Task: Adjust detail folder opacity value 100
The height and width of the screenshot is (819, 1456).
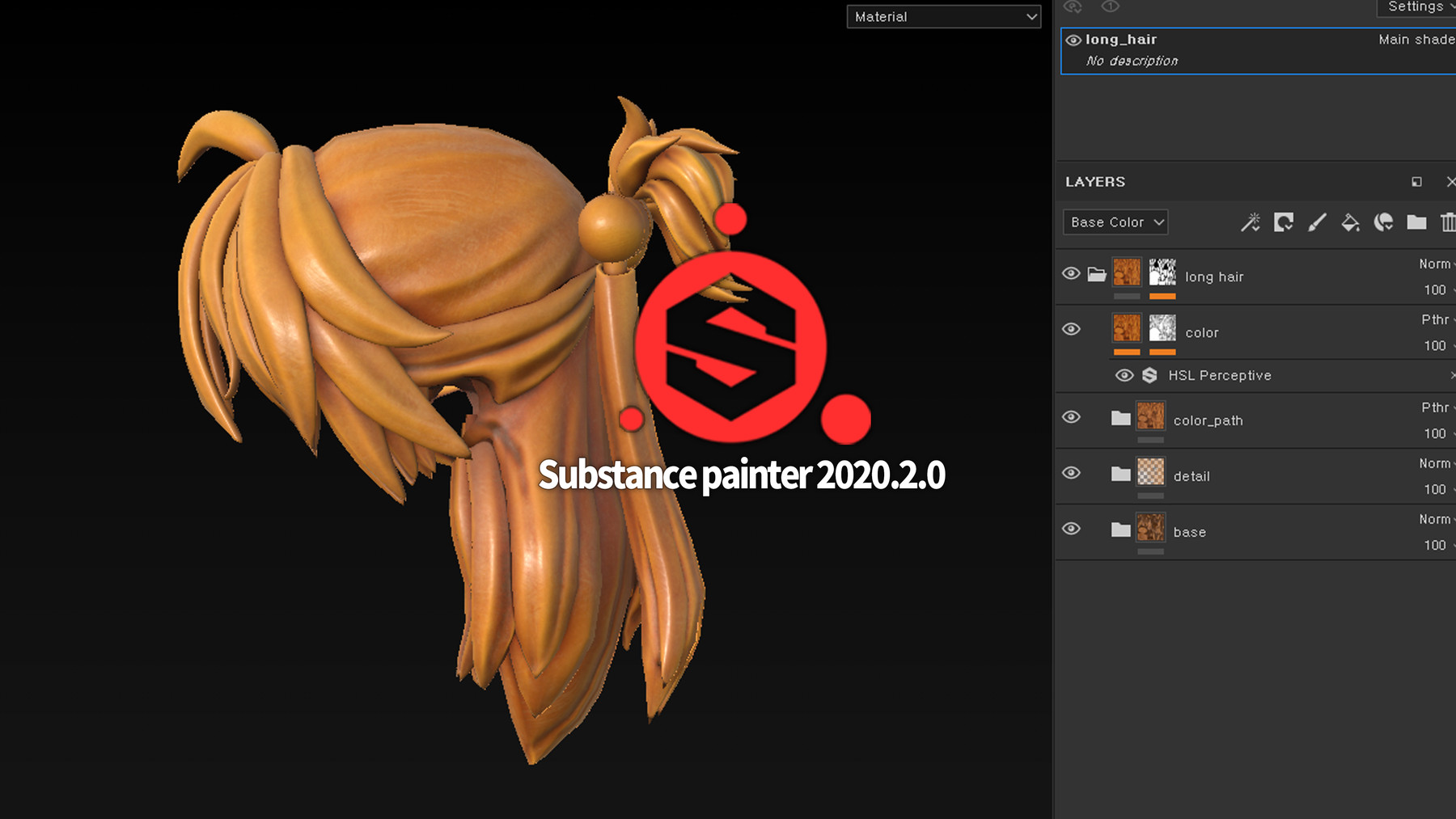Action: click(1437, 490)
